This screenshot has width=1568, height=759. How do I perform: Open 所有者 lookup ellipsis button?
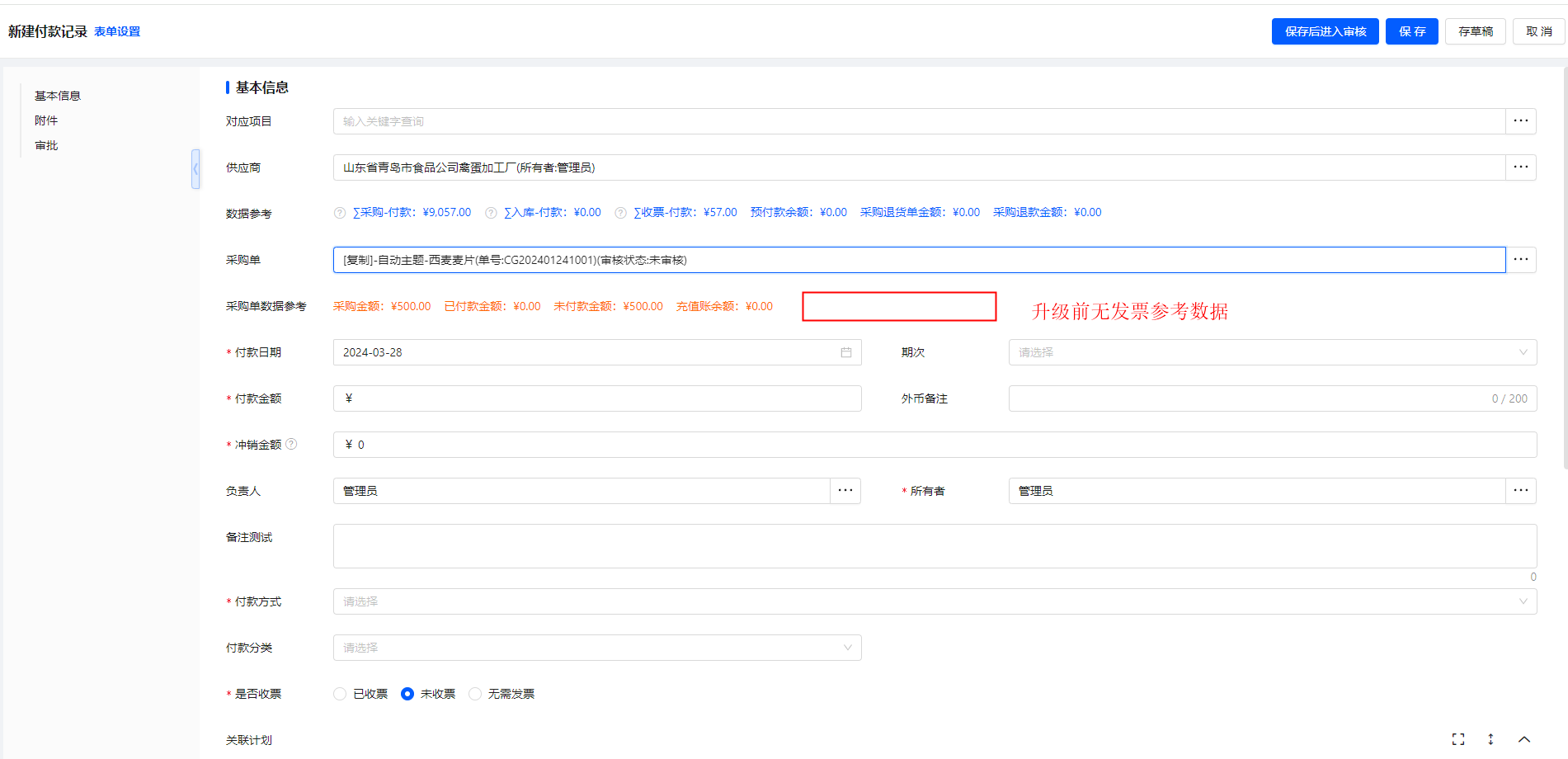pos(1521,491)
